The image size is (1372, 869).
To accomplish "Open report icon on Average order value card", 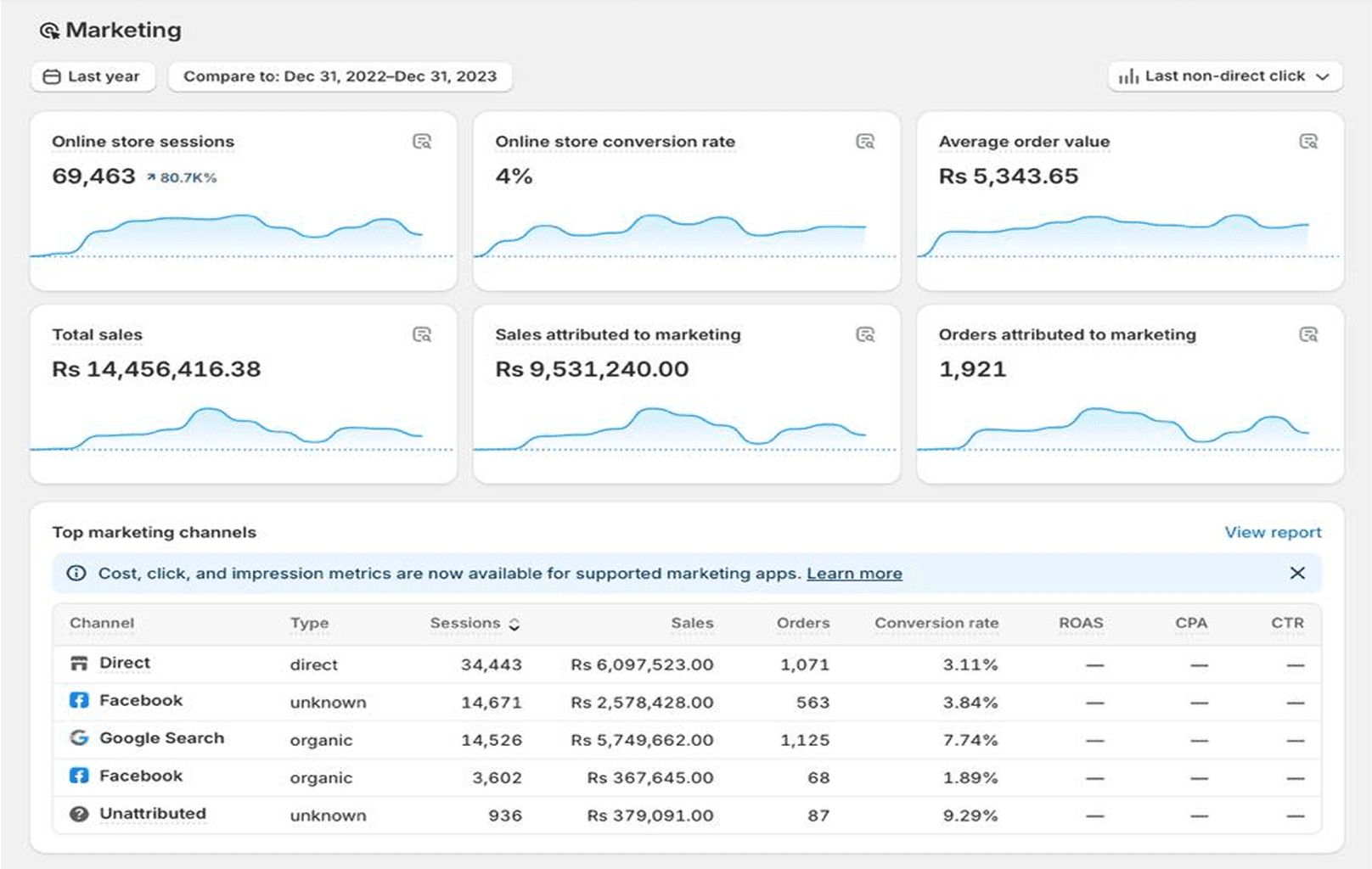I will (1308, 142).
